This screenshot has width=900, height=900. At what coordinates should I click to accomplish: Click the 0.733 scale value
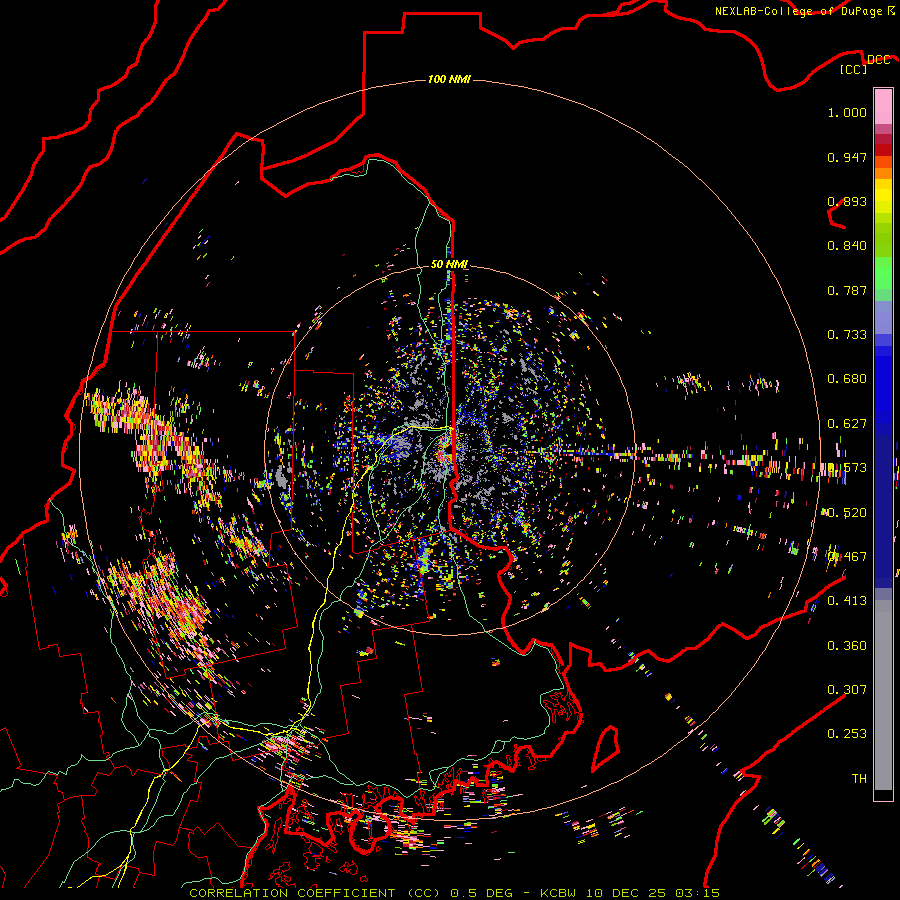coord(847,335)
